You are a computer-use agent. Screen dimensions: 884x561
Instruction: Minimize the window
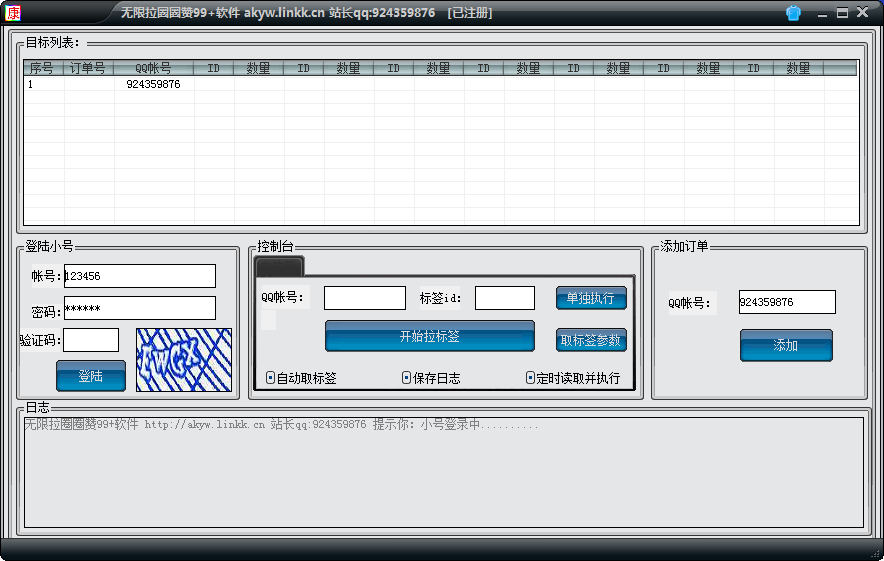[822, 13]
